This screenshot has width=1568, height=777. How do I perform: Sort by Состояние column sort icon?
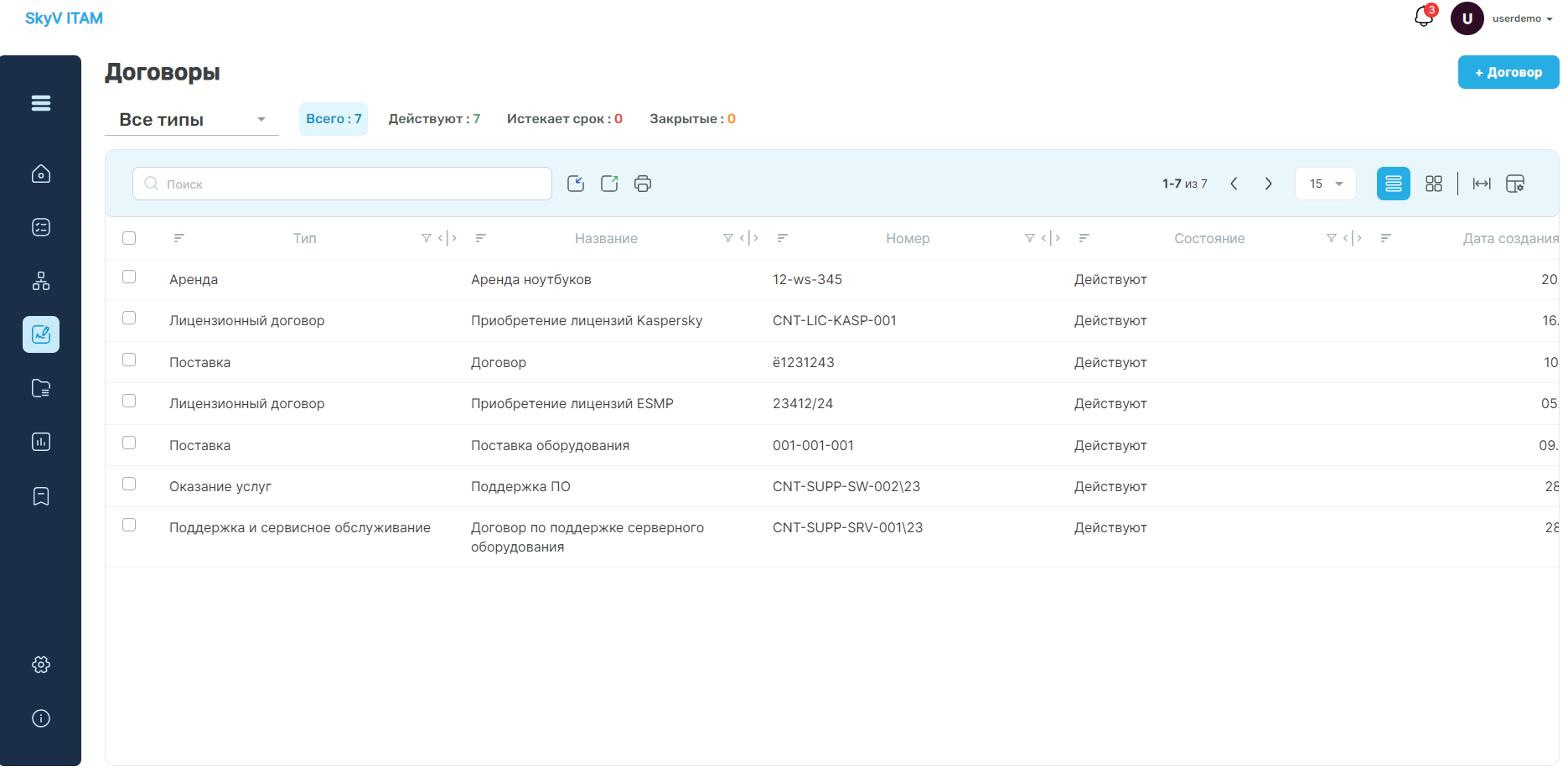coord(1084,238)
